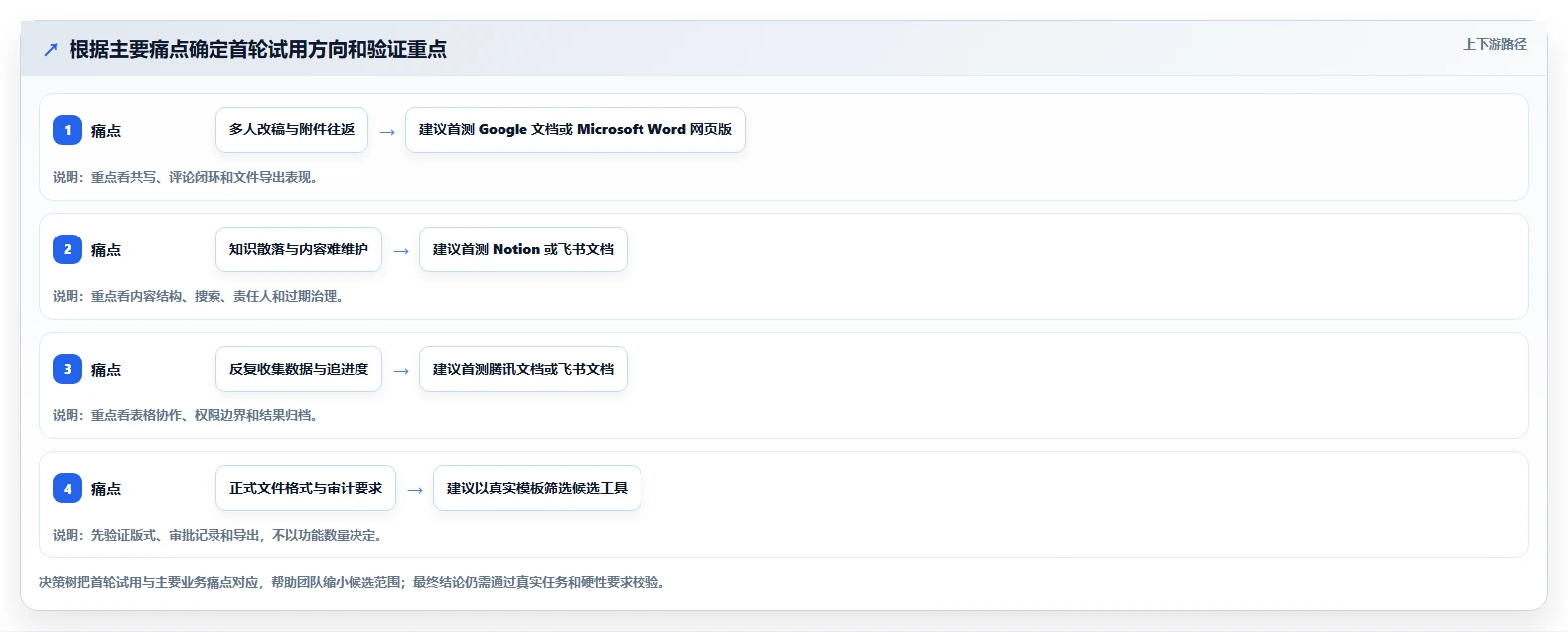
Task: Click arrow after 正式文件格式与审计要求
Action: [415, 490]
